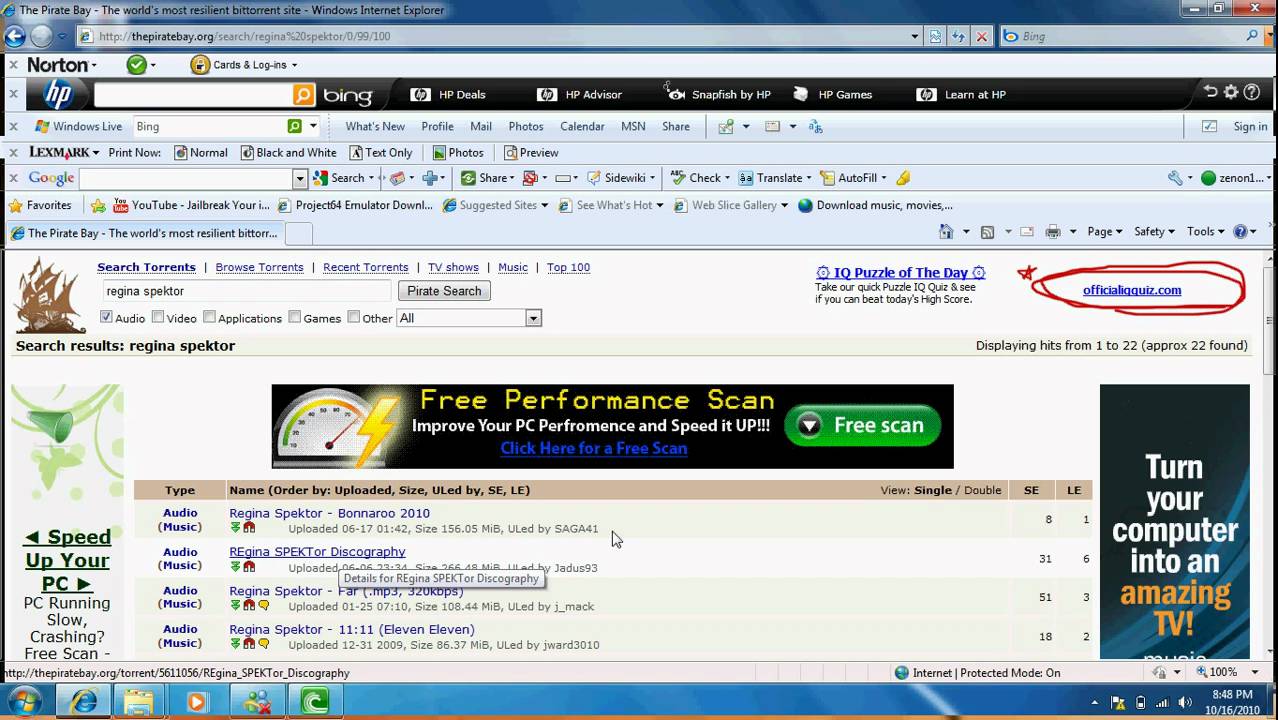Click the green Free scan ad button

tap(862, 425)
